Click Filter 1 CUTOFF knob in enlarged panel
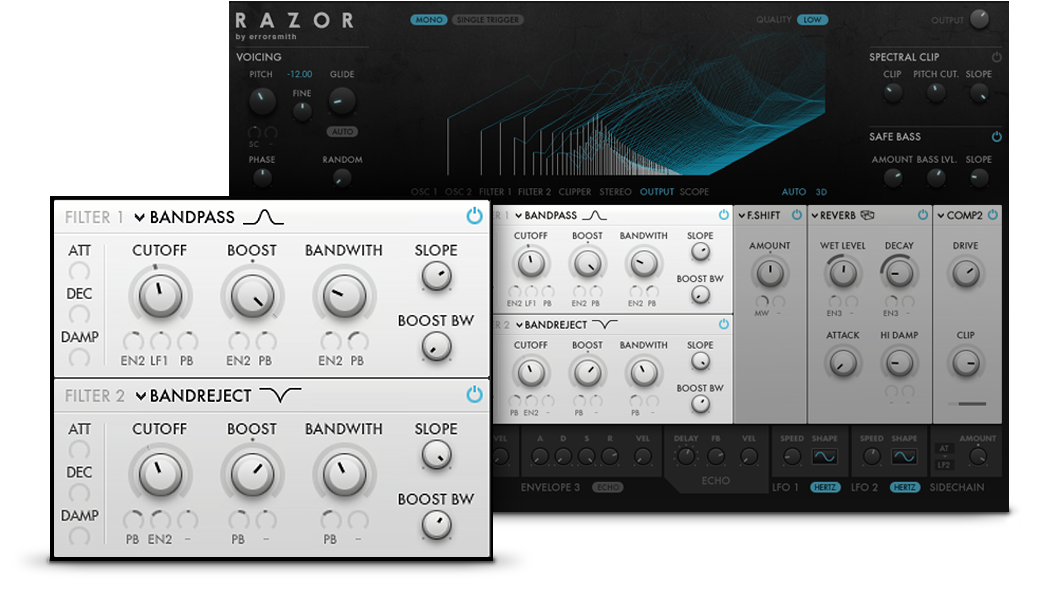The image size is (1040, 600). coord(160,296)
